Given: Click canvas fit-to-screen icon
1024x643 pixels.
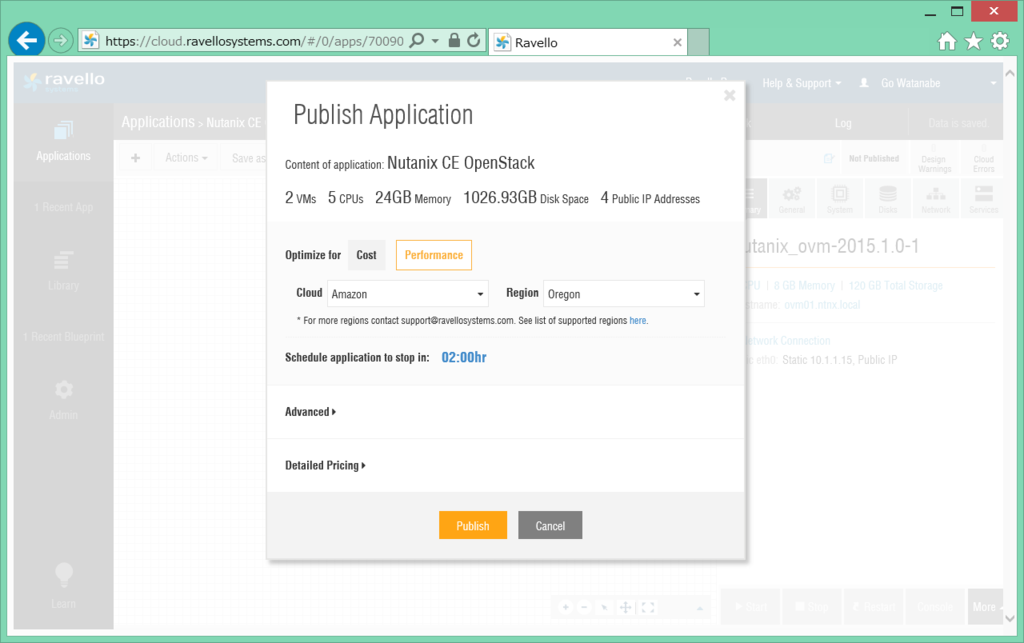Looking at the screenshot, I should [648, 607].
